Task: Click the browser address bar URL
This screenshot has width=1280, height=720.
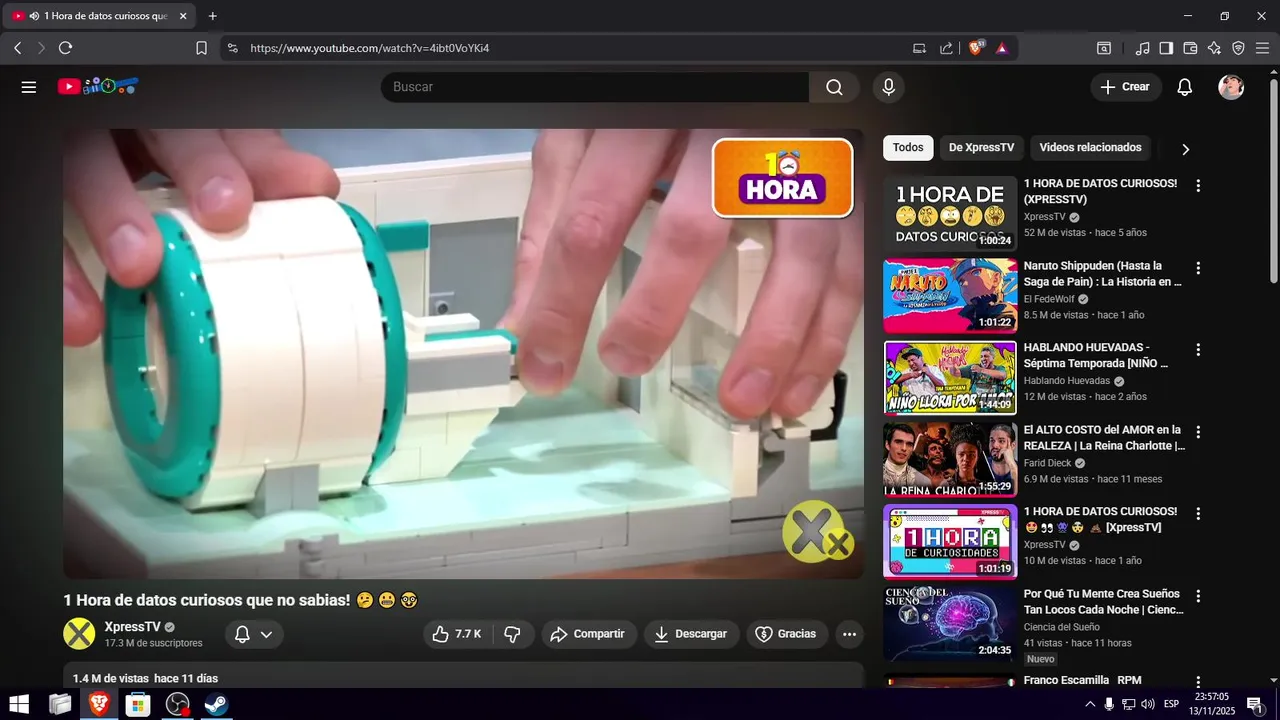Action: [370, 48]
